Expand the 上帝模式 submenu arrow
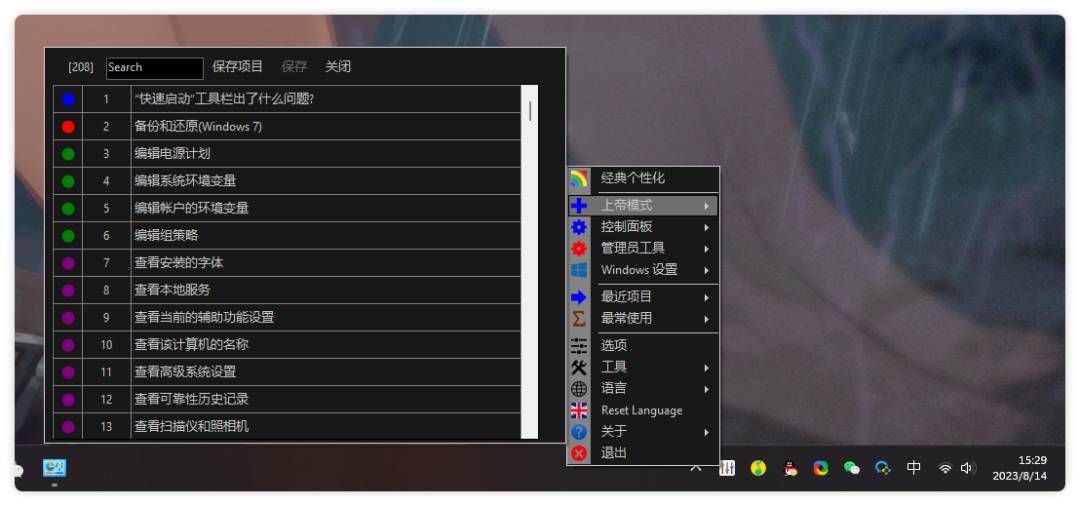 (x=707, y=206)
